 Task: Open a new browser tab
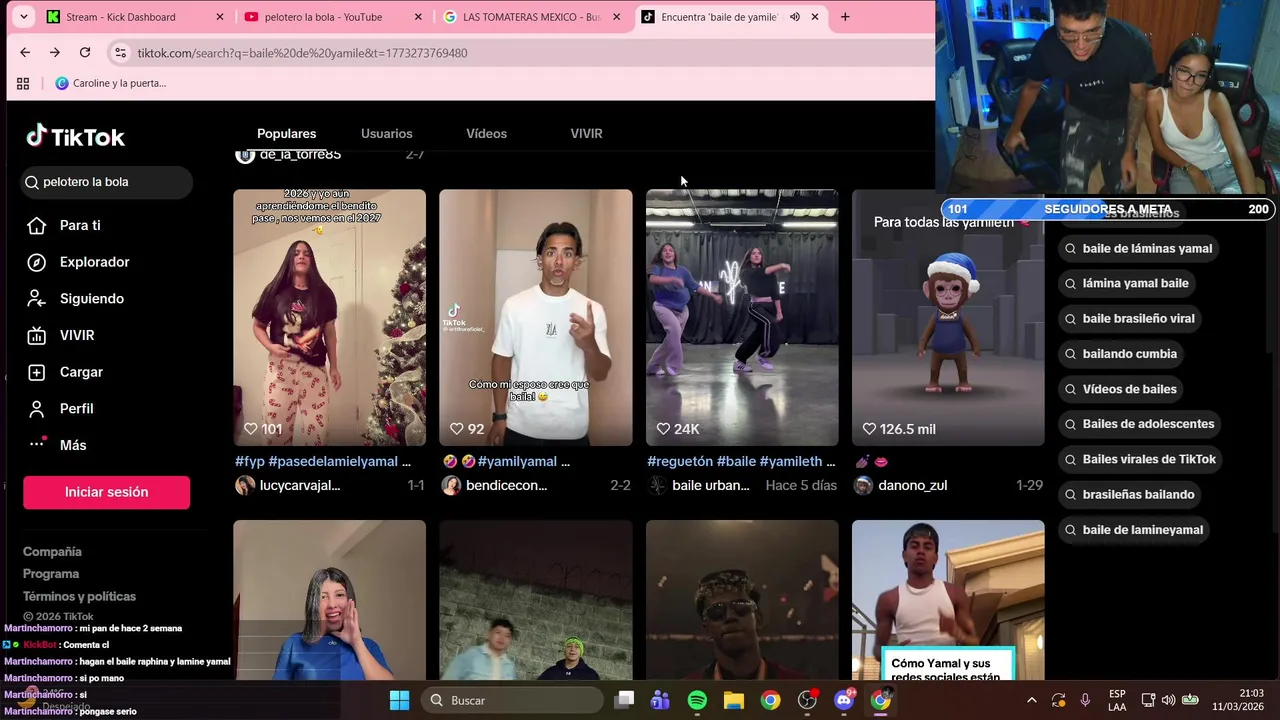click(x=845, y=17)
